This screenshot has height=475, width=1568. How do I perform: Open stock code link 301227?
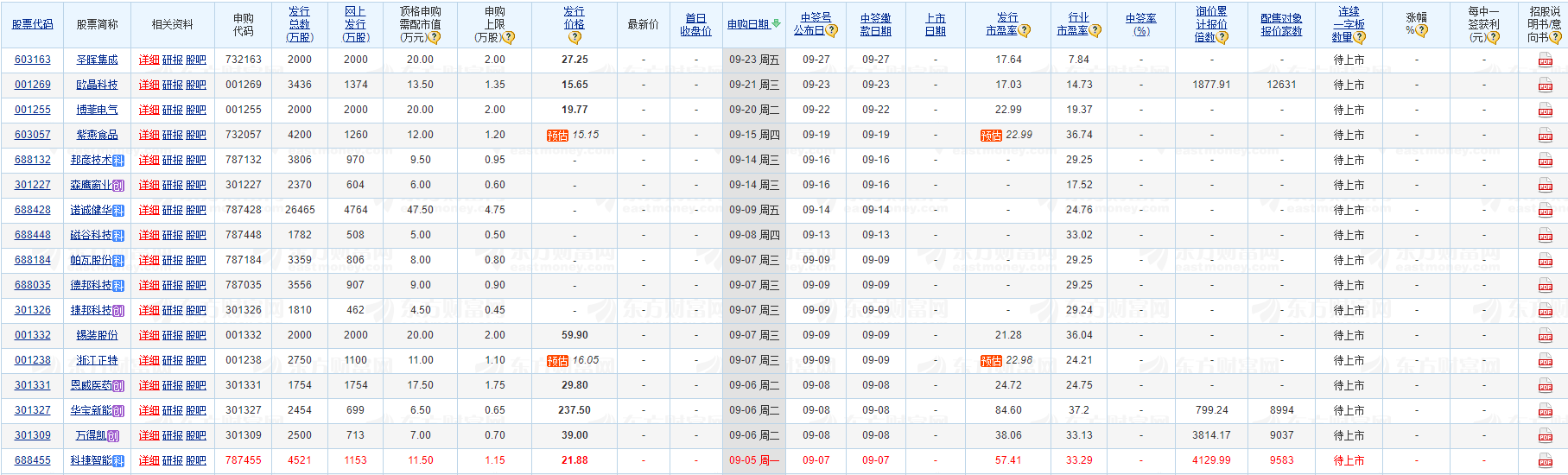(33, 185)
